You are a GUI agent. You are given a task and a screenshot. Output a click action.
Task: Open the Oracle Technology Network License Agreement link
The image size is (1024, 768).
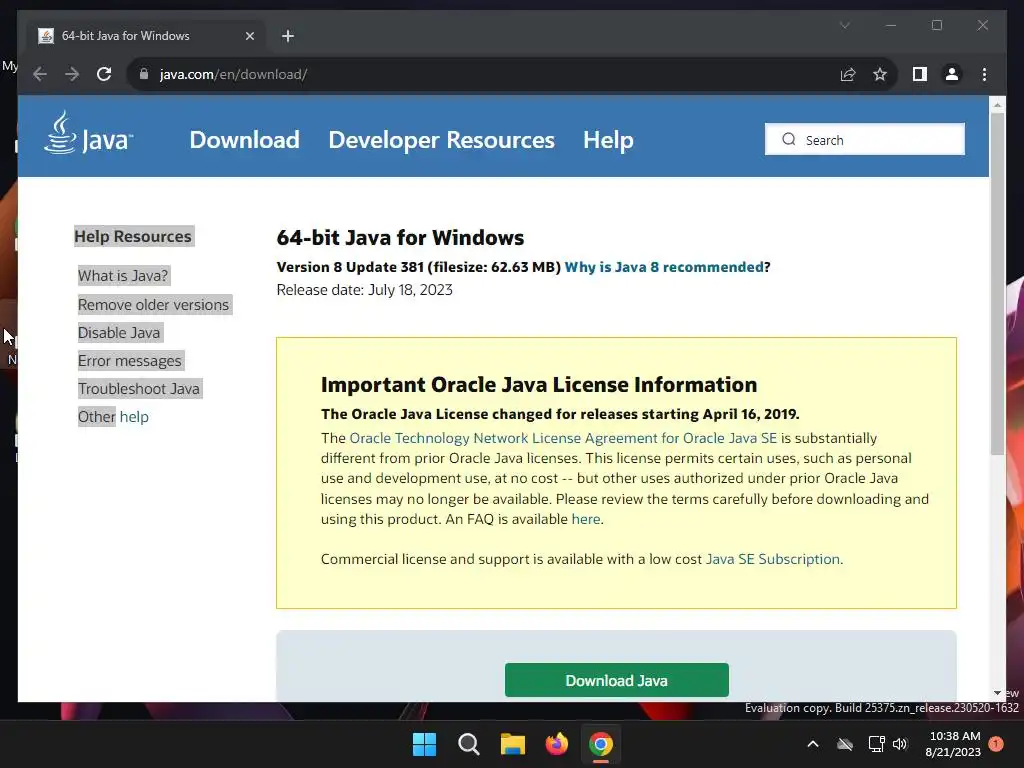click(563, 438)
